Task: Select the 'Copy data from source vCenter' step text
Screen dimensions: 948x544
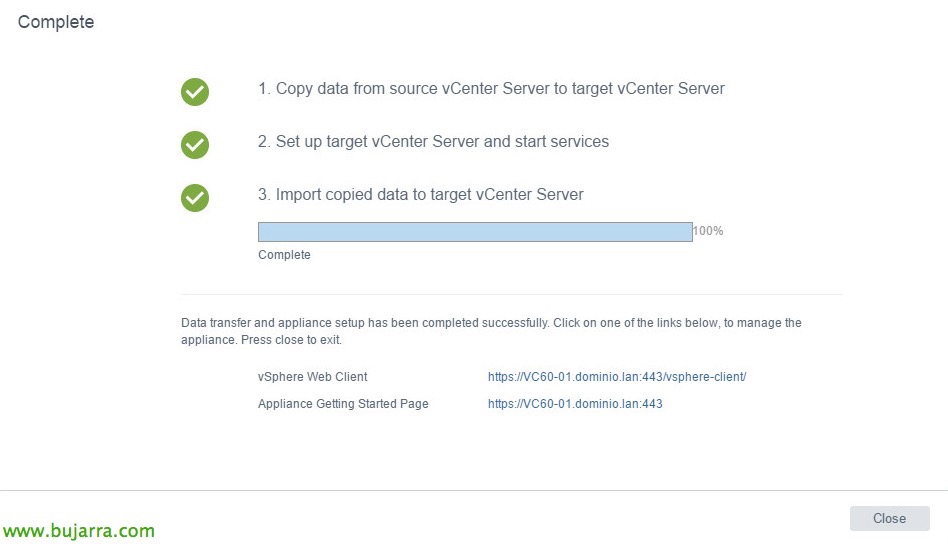Action: [491, 89]
